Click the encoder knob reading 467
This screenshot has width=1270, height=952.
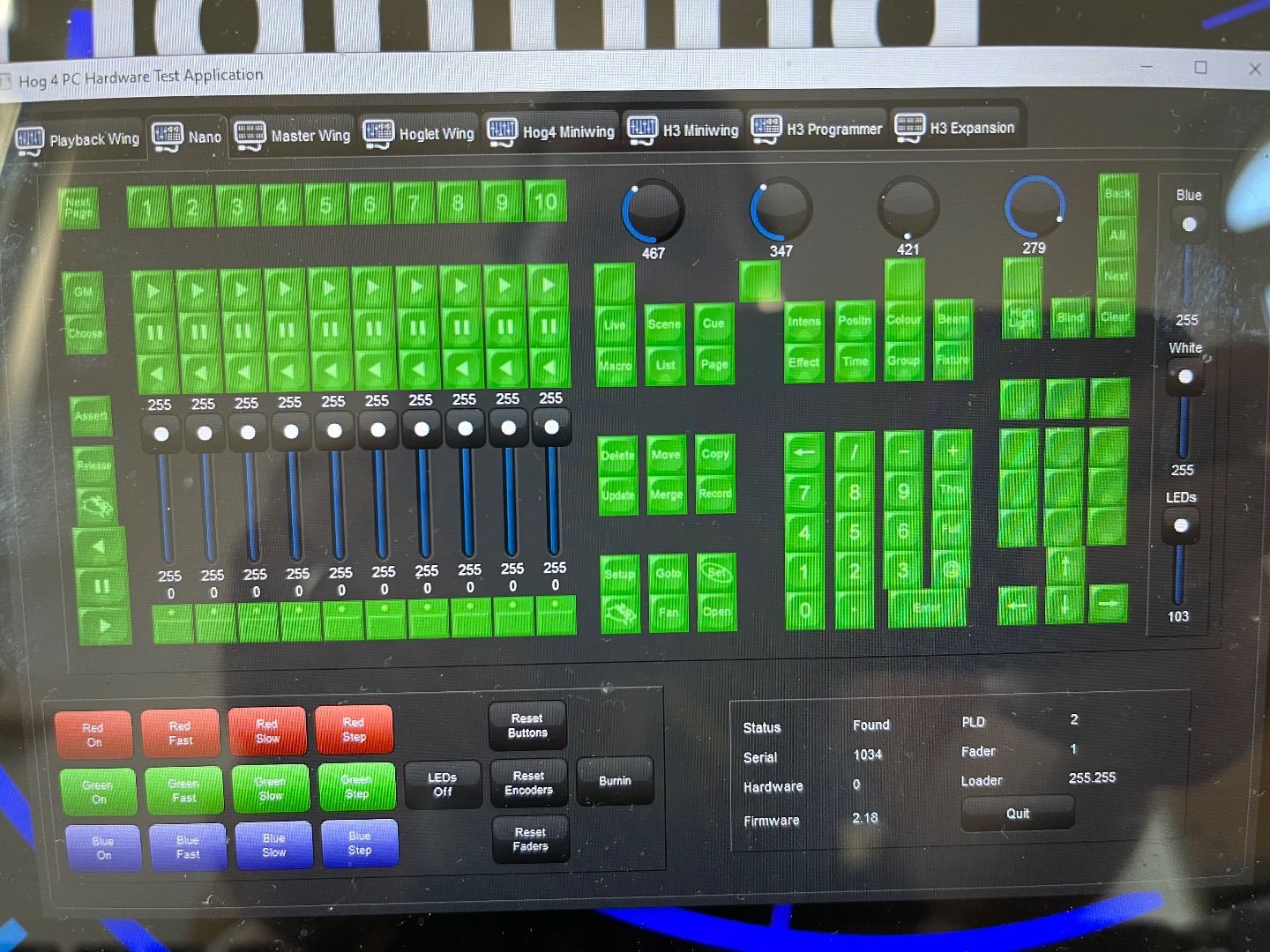(x=653, y=212)
